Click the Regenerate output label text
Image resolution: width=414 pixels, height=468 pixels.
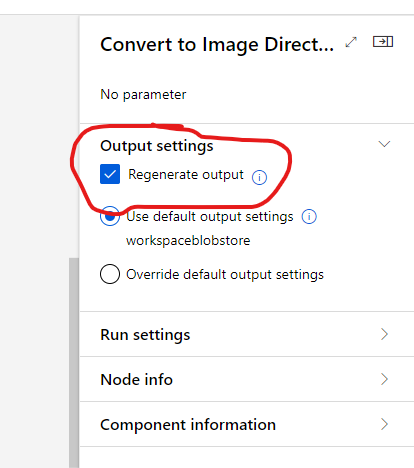pyautogui.click(x=186, y=175)
